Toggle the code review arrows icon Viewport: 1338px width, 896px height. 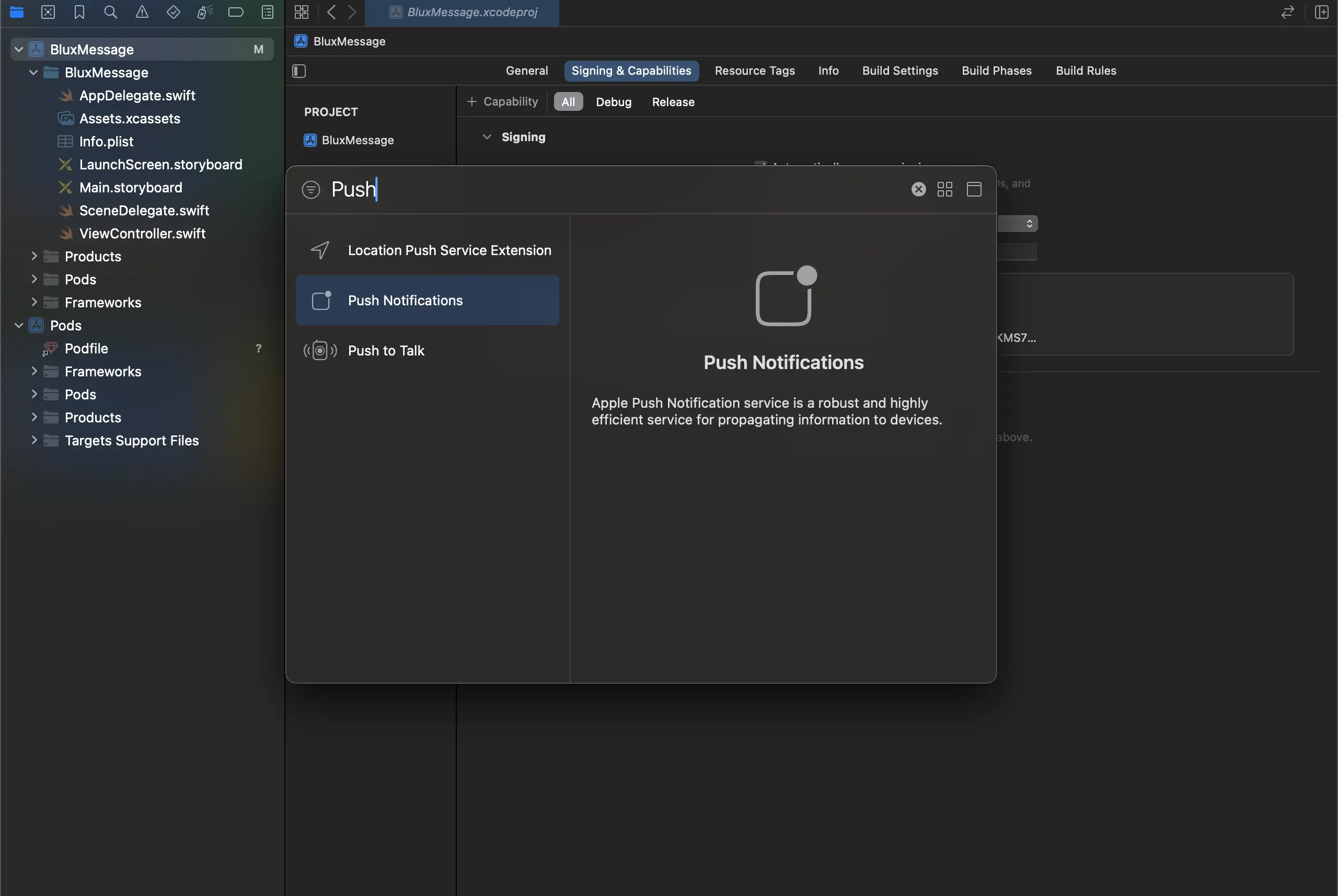1288,12
